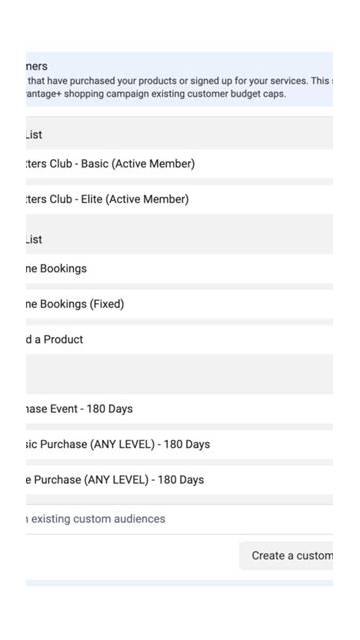Click the blank gray group header above Purchase Event
This screenshot has height=640, width=360.
click(180, 375)
